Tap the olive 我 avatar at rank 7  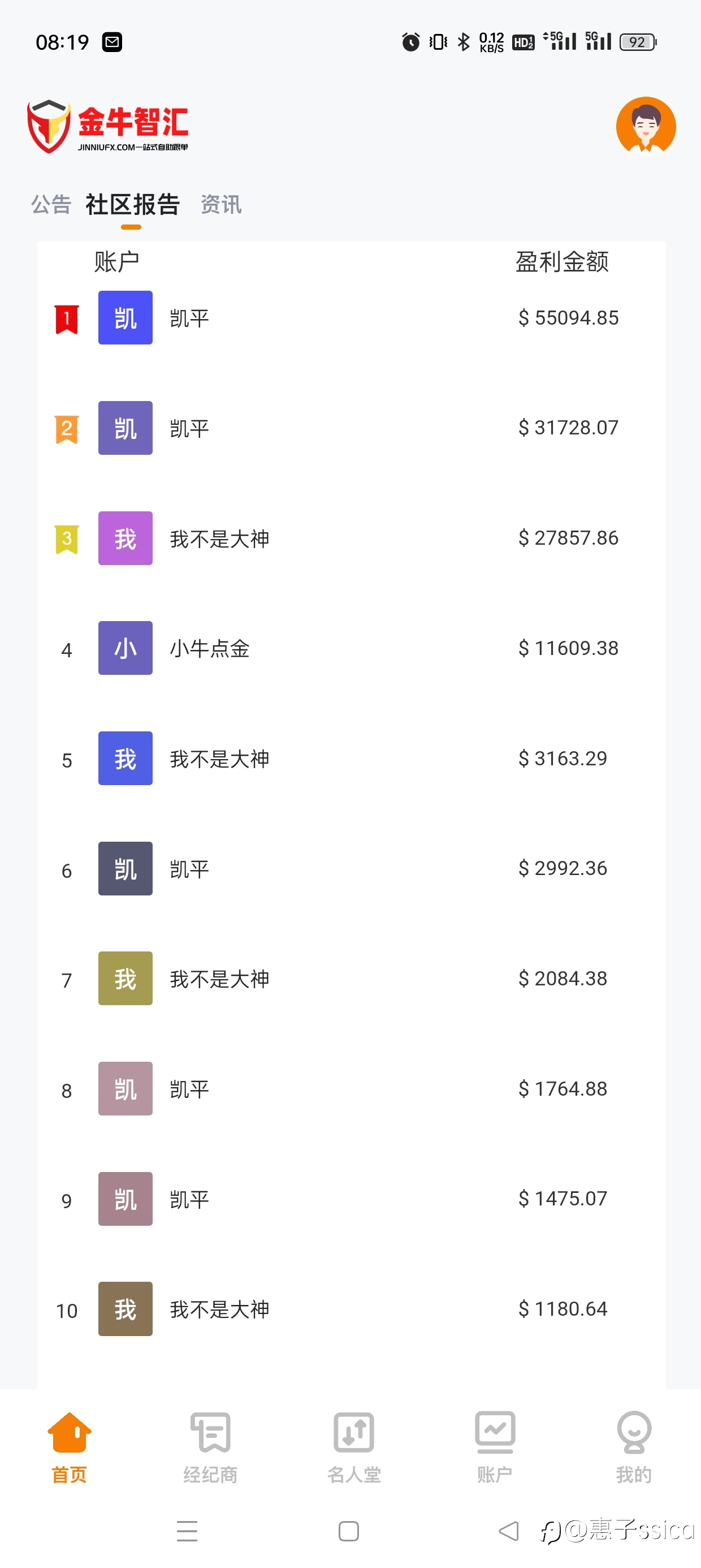[x=126, y=978]
